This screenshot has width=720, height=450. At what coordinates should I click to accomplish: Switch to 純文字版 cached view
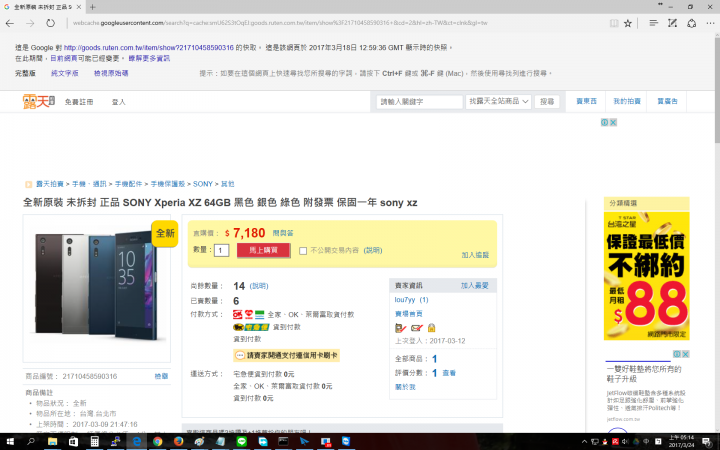pyautogui.click(x=65, y=73)
